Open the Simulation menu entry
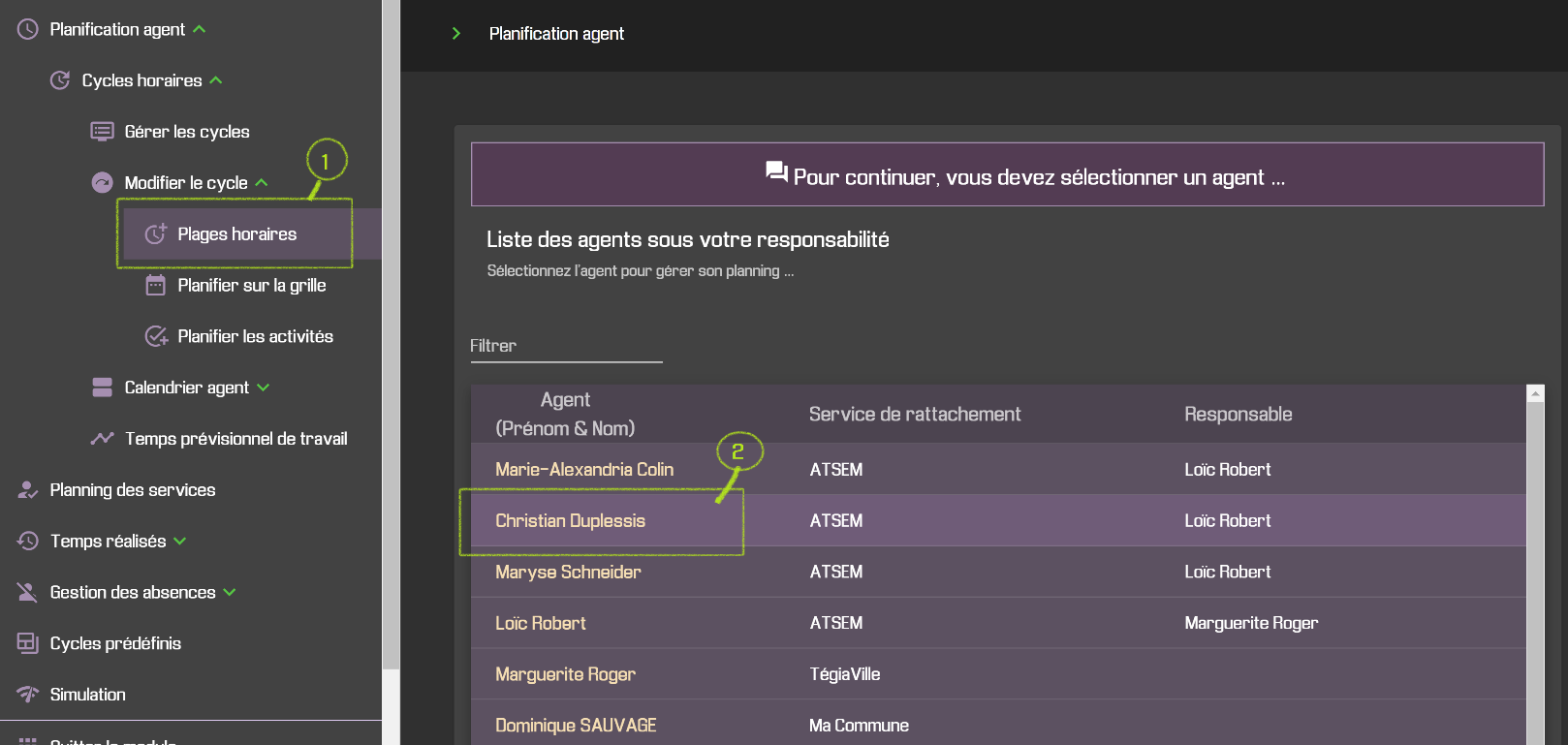Screen dimensions: 1568x745 point(88,695)
